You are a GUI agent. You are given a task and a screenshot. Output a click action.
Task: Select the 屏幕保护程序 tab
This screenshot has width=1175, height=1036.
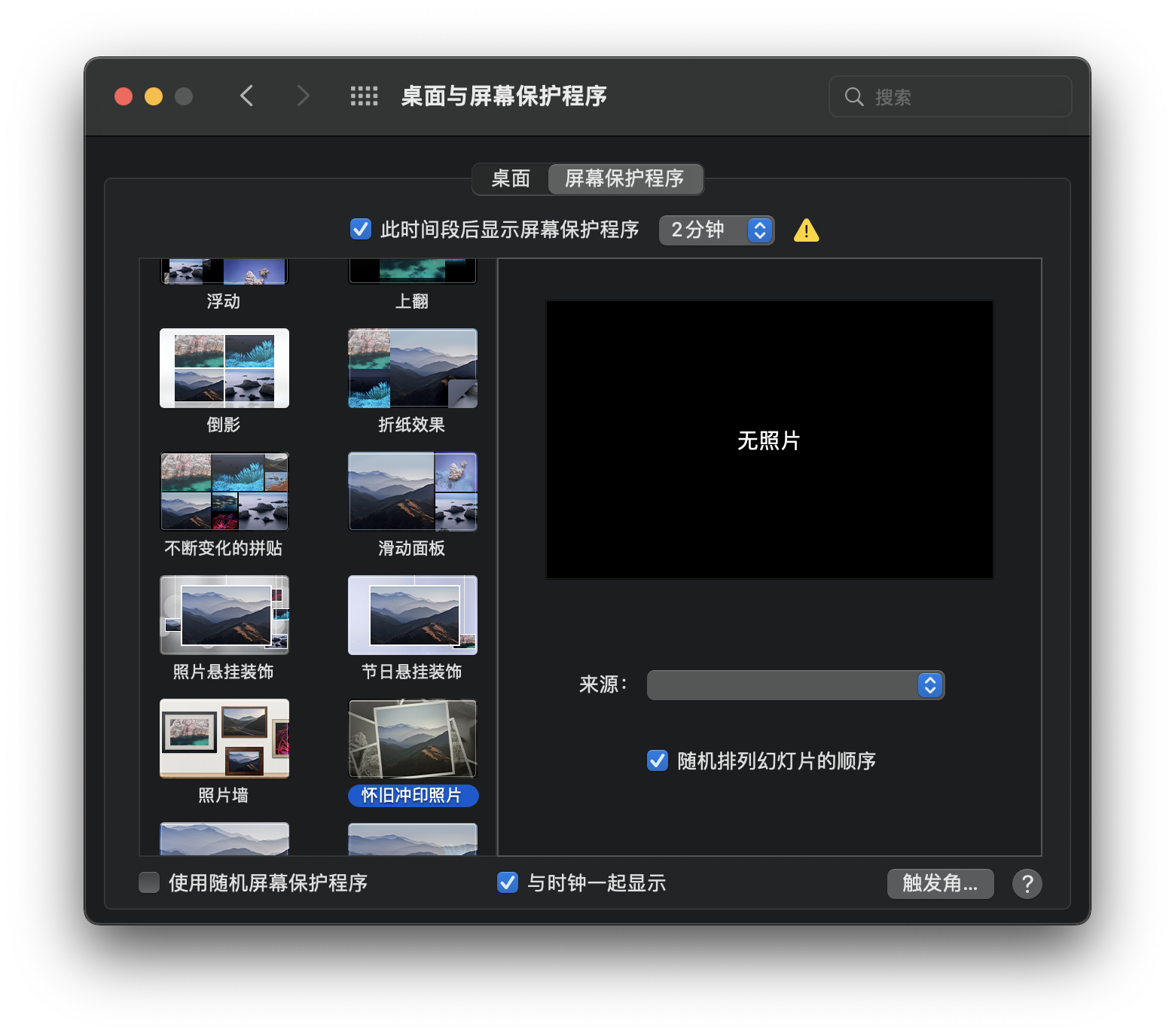(x=624, y=178)
